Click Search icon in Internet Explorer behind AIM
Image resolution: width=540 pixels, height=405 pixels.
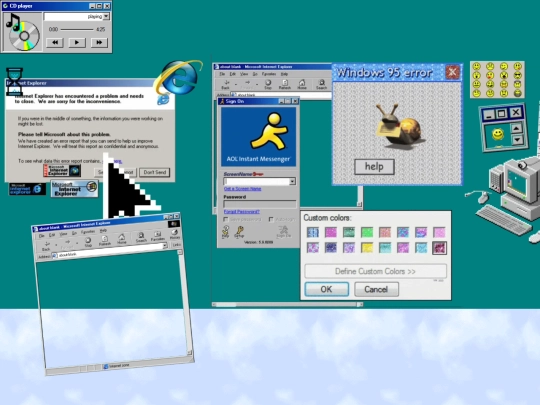pos(321,84)
